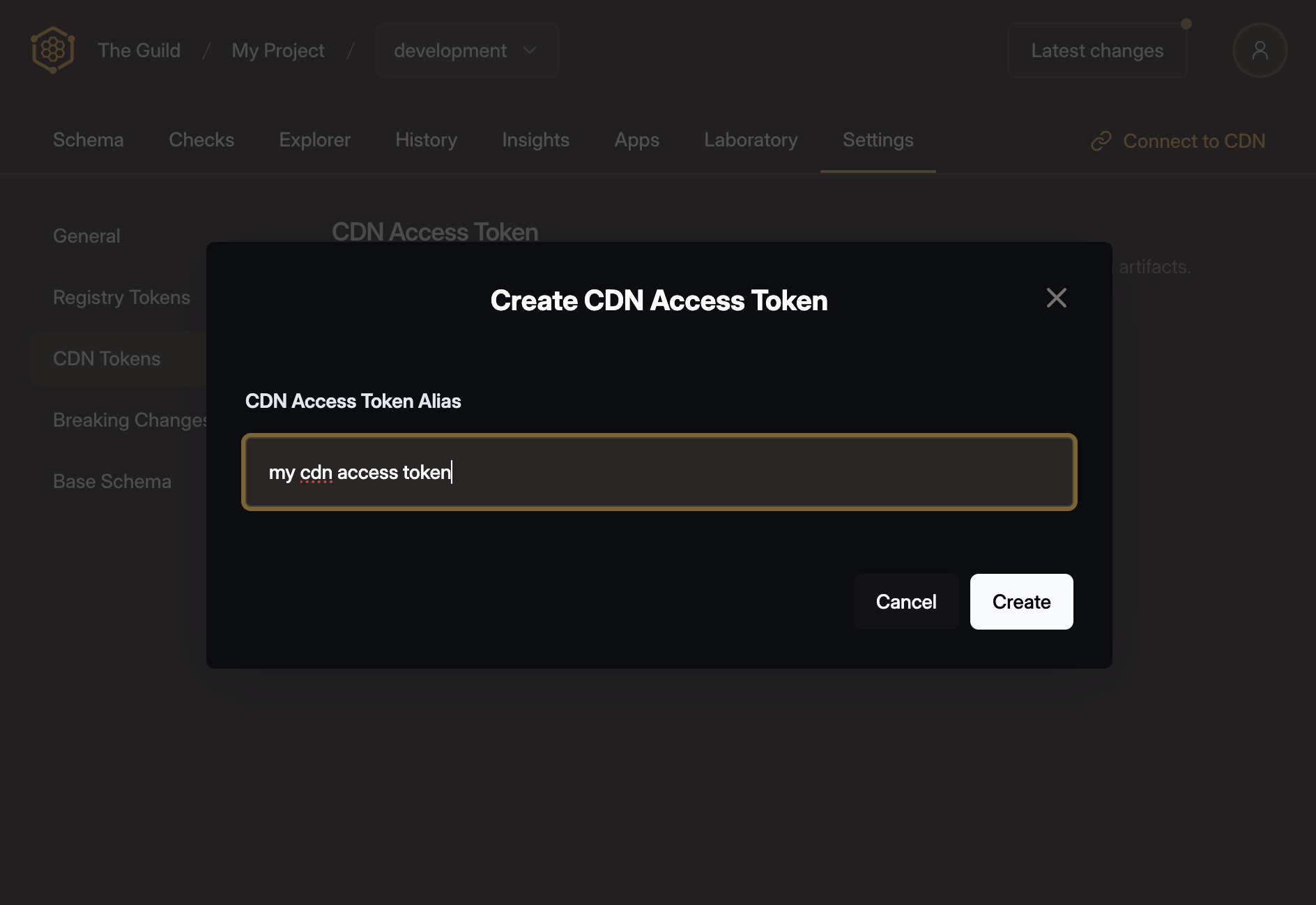Select the Explorer tab
1316x905 pixels.
[314, 139]
